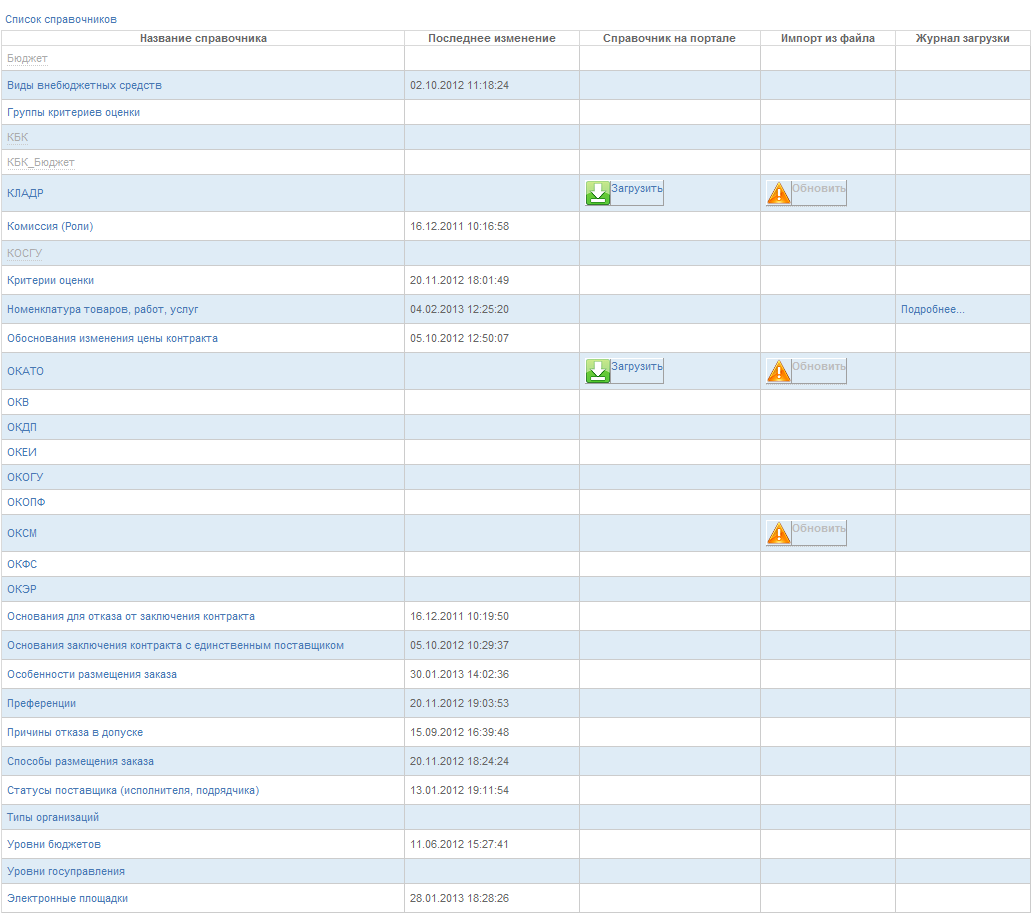
Task: Open Типы организаций directory
Action: (53, 818)
